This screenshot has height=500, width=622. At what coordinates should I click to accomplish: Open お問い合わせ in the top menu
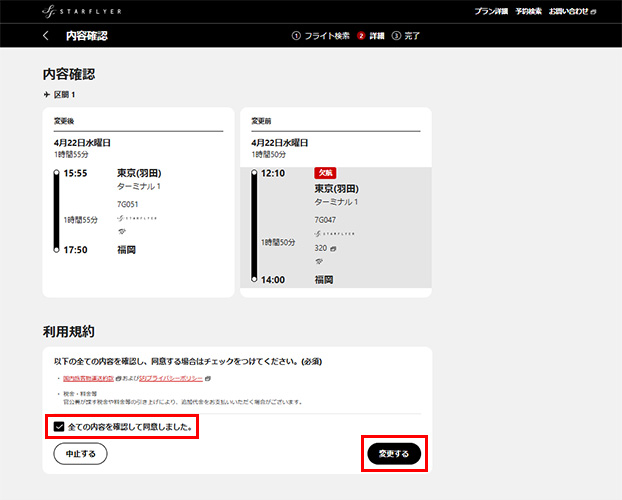coord(572,12)
